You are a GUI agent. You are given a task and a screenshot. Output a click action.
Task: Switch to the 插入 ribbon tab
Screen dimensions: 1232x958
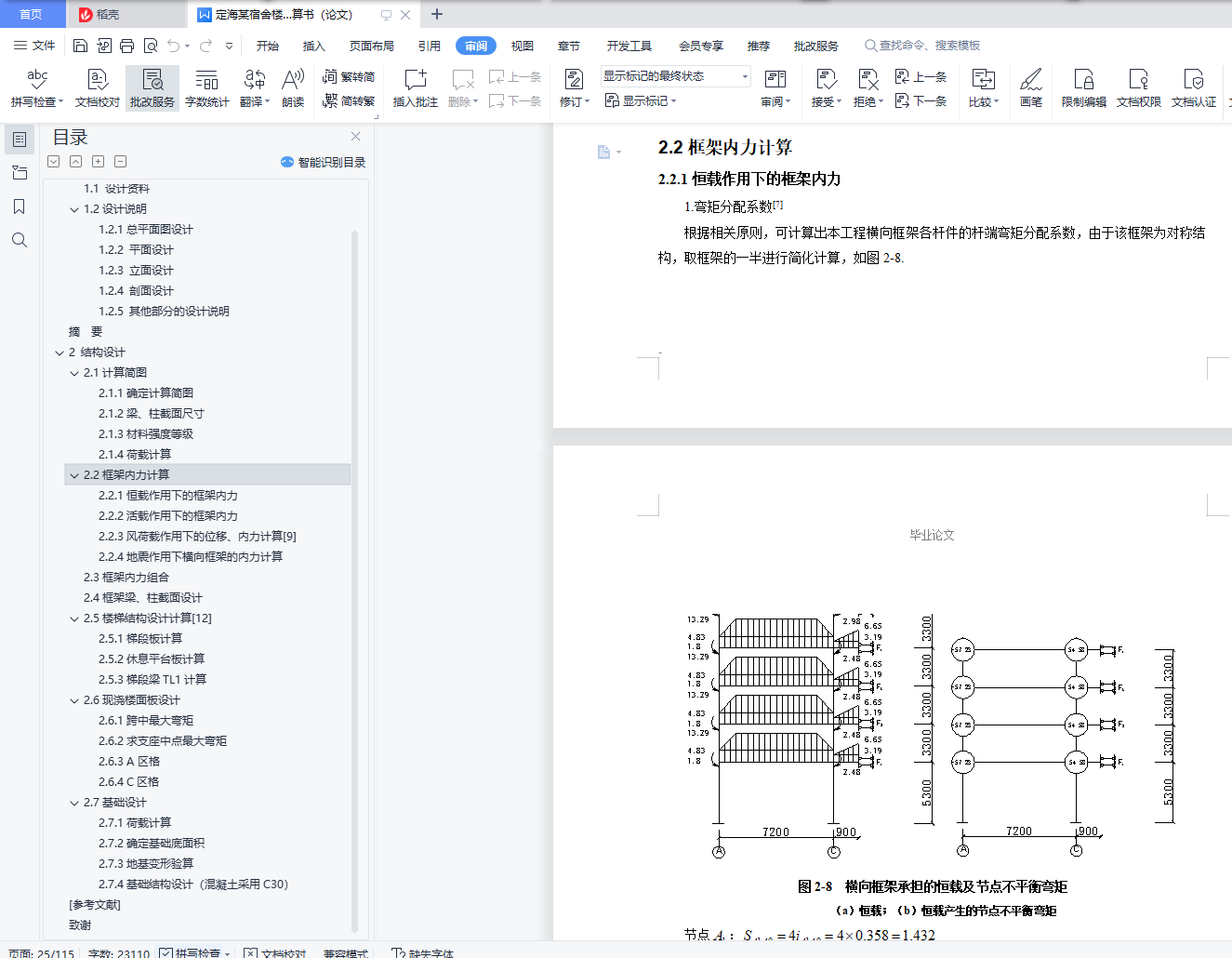coord(314,46)
